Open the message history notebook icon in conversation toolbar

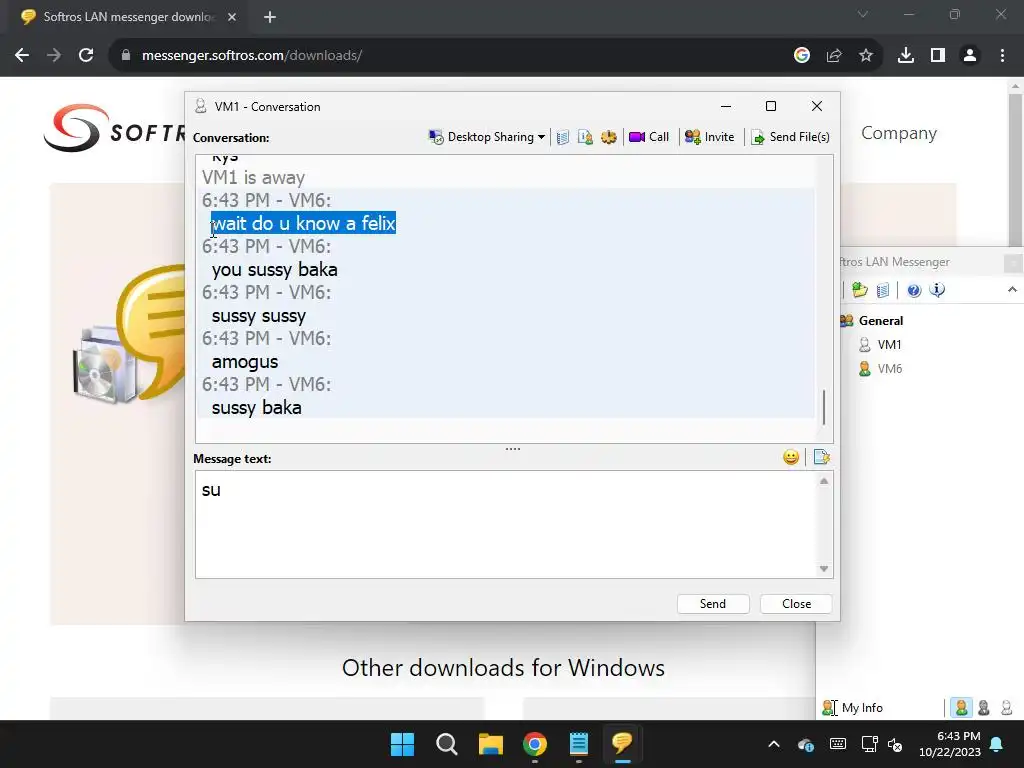[x=563, y=137]
